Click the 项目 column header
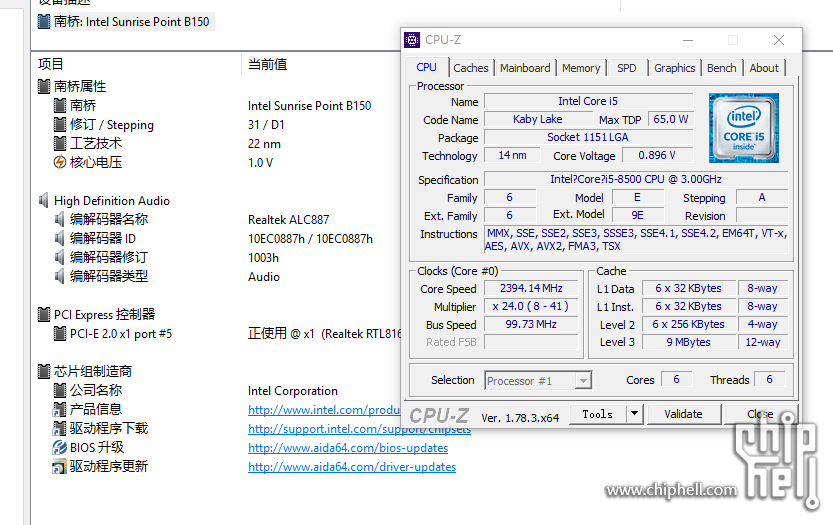This screenshot has height=525, width=833. pyautogui.click(x=51, y=64)
